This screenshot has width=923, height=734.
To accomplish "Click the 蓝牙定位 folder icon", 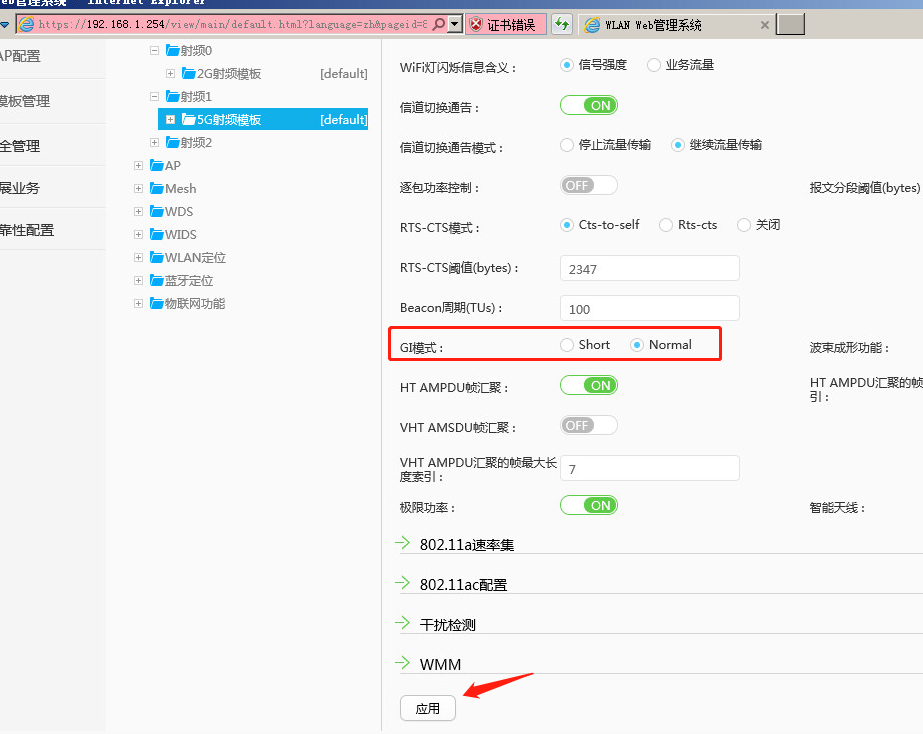I will (157, 280).
